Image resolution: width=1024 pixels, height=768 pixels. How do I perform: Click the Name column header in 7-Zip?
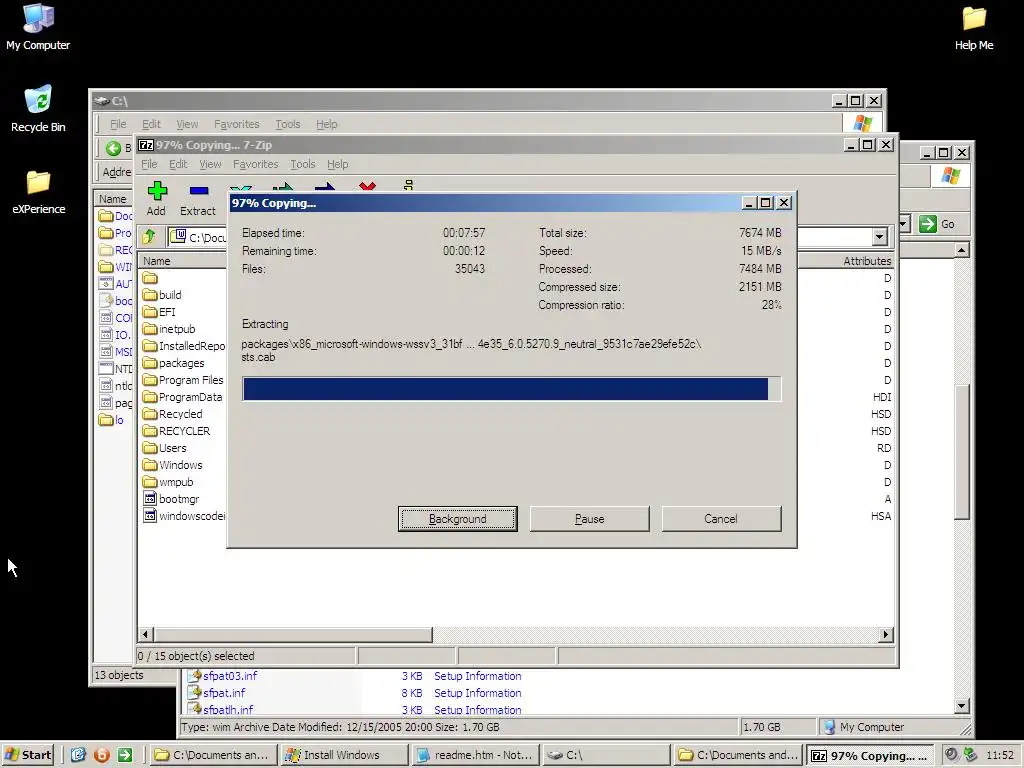(x=182, y=261)
